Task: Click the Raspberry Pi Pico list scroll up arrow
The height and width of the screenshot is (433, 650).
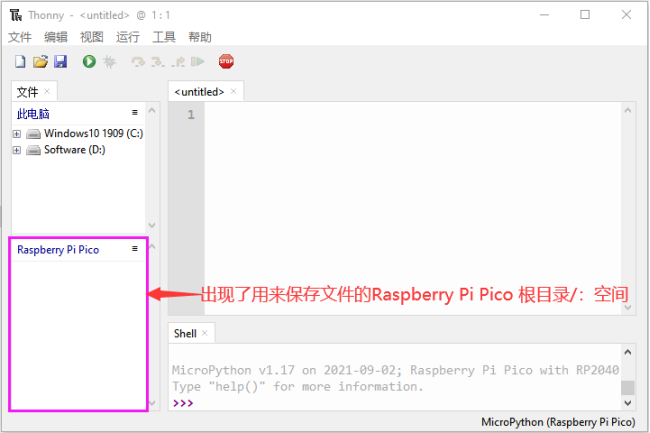Action: click(152, 247)
